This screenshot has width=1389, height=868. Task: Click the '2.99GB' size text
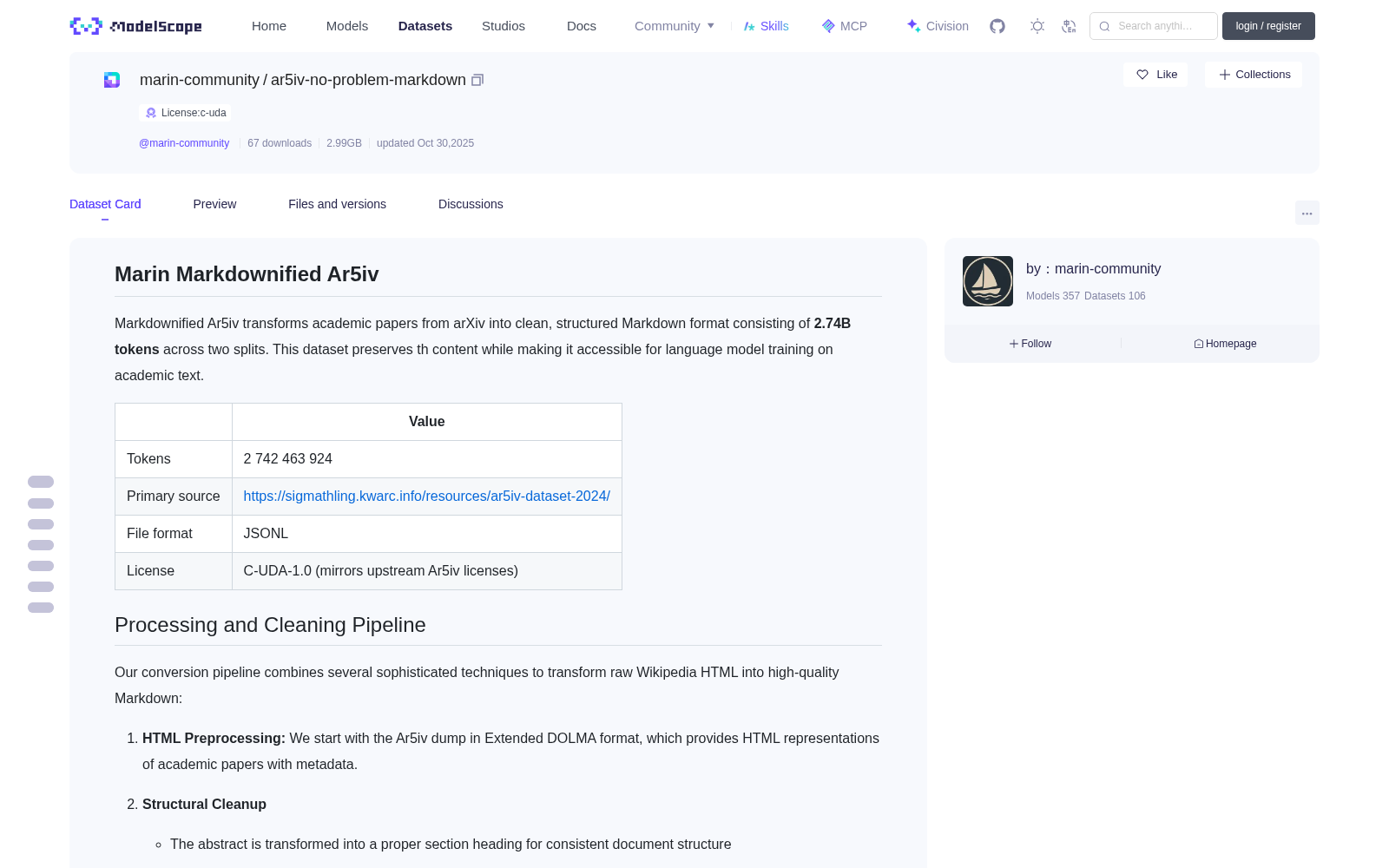click(344, 143)
